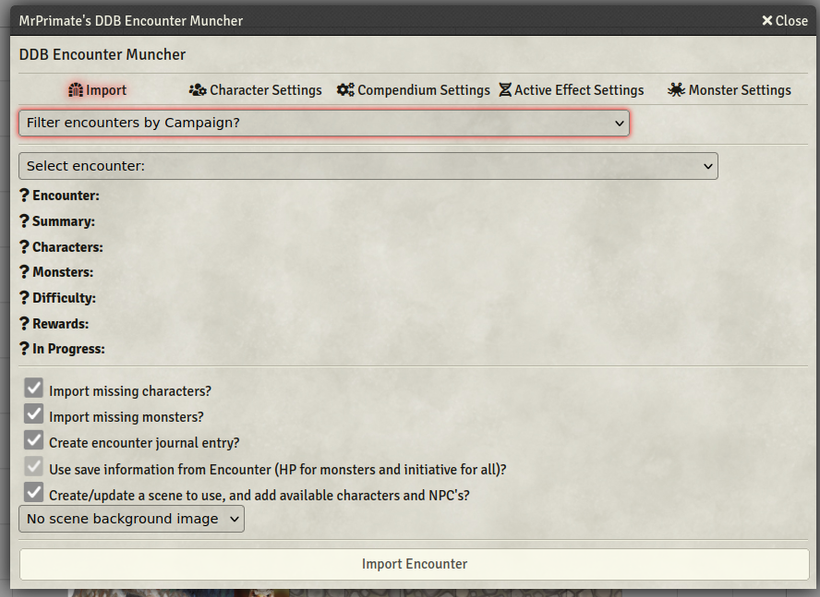The width and height of the screenshot is (820, 597).
Task: Click the Compendium Settings gears icon
Action: click(345, 90)
